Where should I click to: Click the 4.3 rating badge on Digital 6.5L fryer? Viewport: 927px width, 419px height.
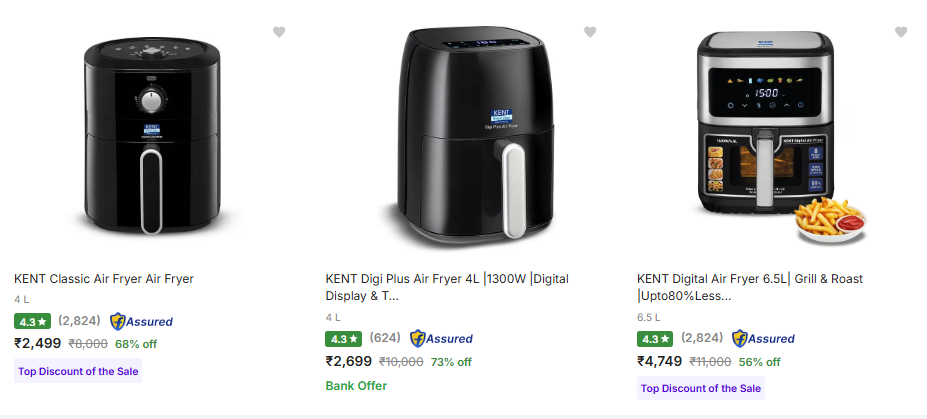655,339
